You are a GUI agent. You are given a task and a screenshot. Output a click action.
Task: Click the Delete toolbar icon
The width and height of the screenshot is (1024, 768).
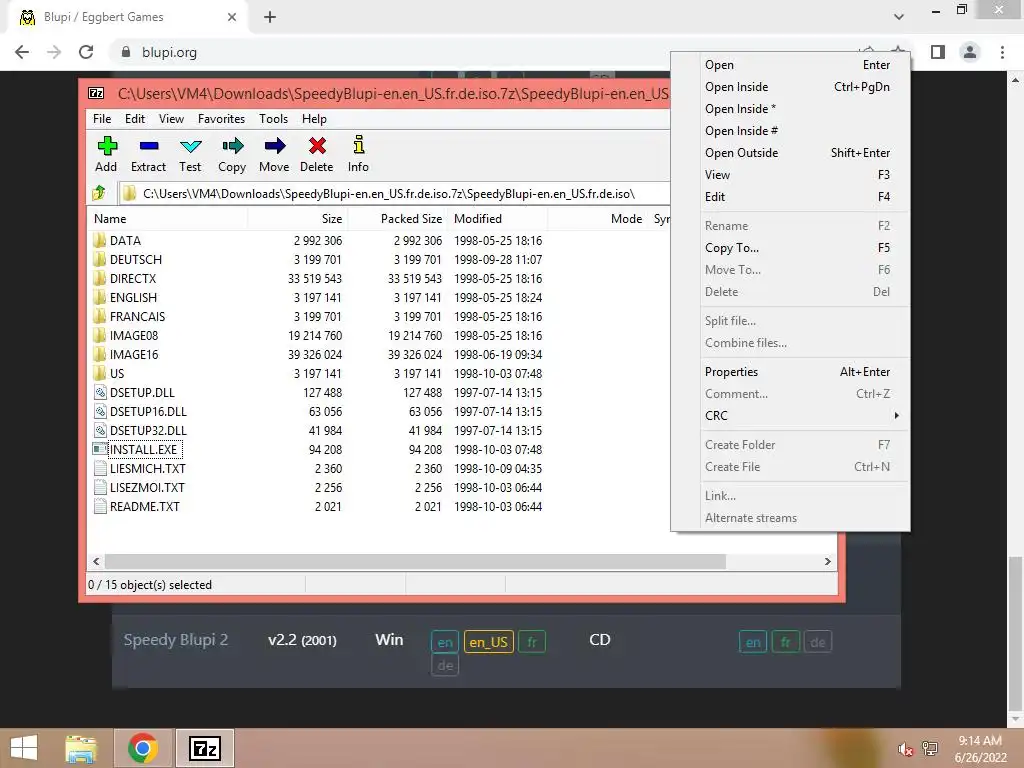tap(317, 146)
